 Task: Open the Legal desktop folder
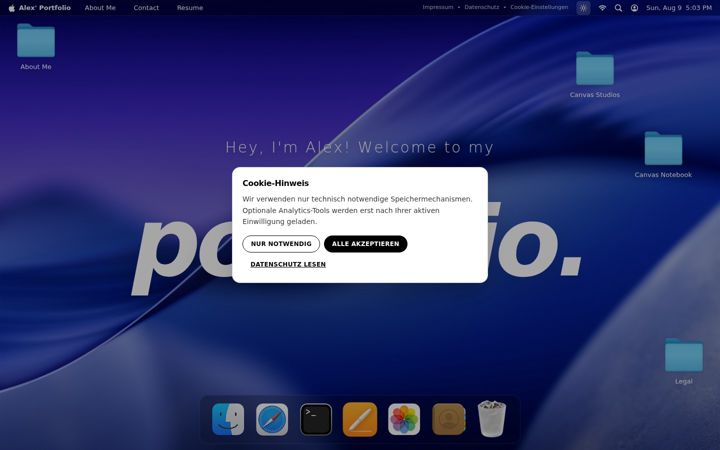(x=684, y=361)
